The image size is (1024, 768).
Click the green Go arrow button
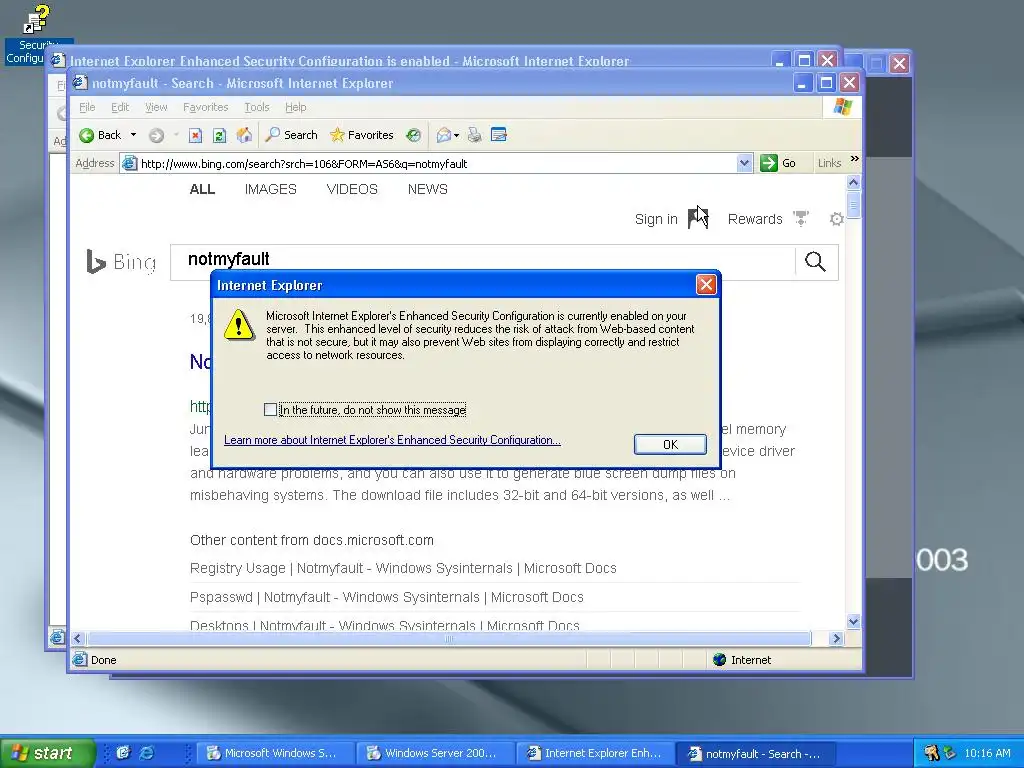pos(769,163)
